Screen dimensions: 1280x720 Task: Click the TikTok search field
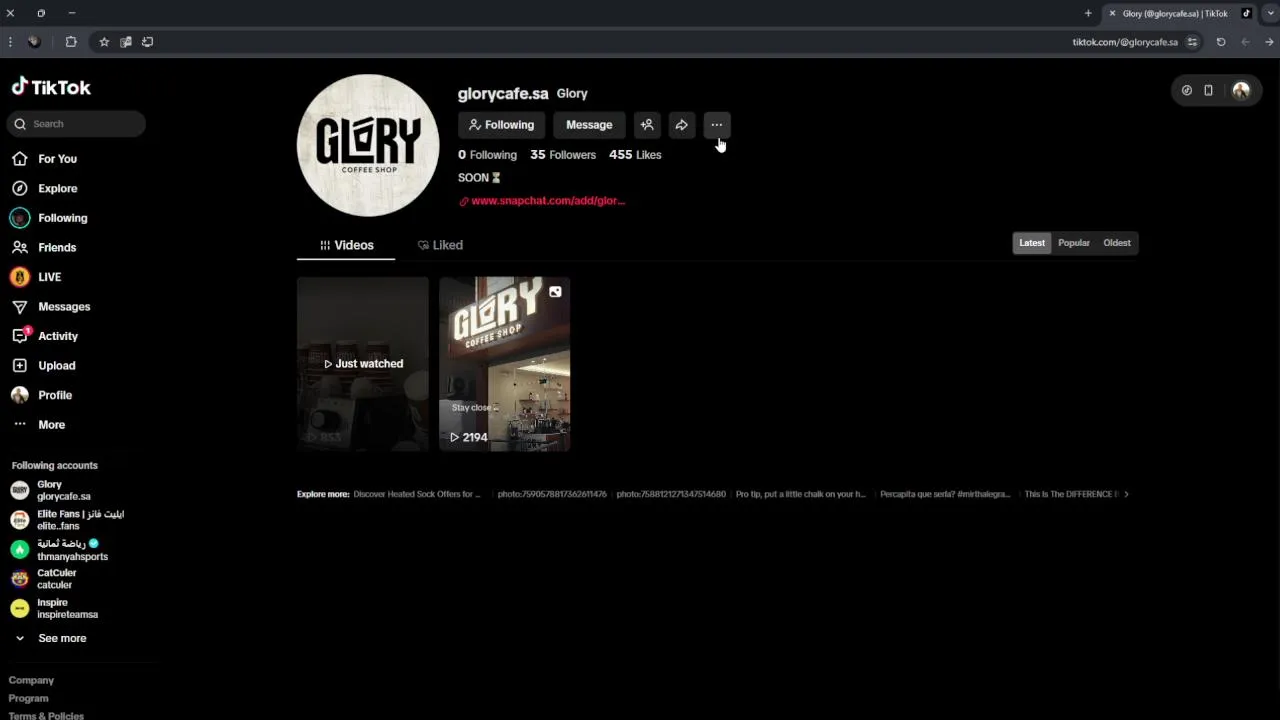[78, 124]
